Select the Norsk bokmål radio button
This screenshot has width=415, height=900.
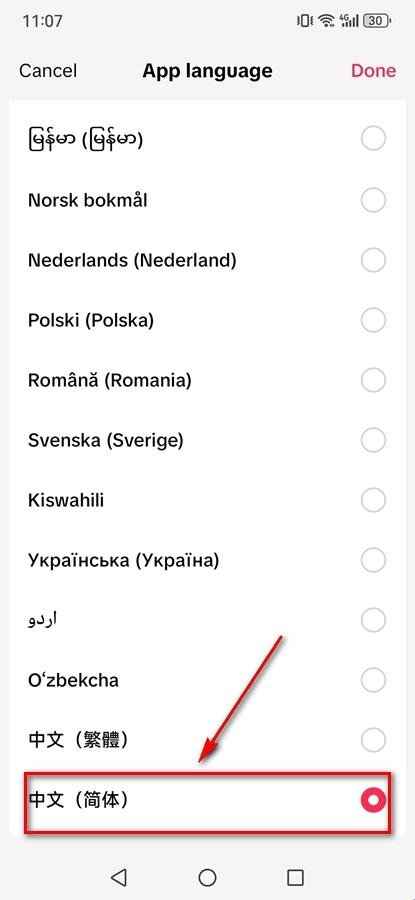(373, 200)
